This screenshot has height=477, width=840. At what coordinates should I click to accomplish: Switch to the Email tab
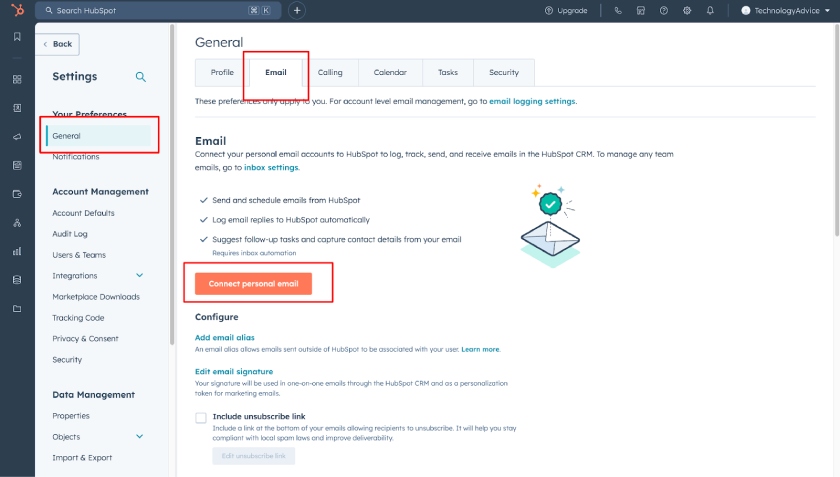tap(275, 72)
